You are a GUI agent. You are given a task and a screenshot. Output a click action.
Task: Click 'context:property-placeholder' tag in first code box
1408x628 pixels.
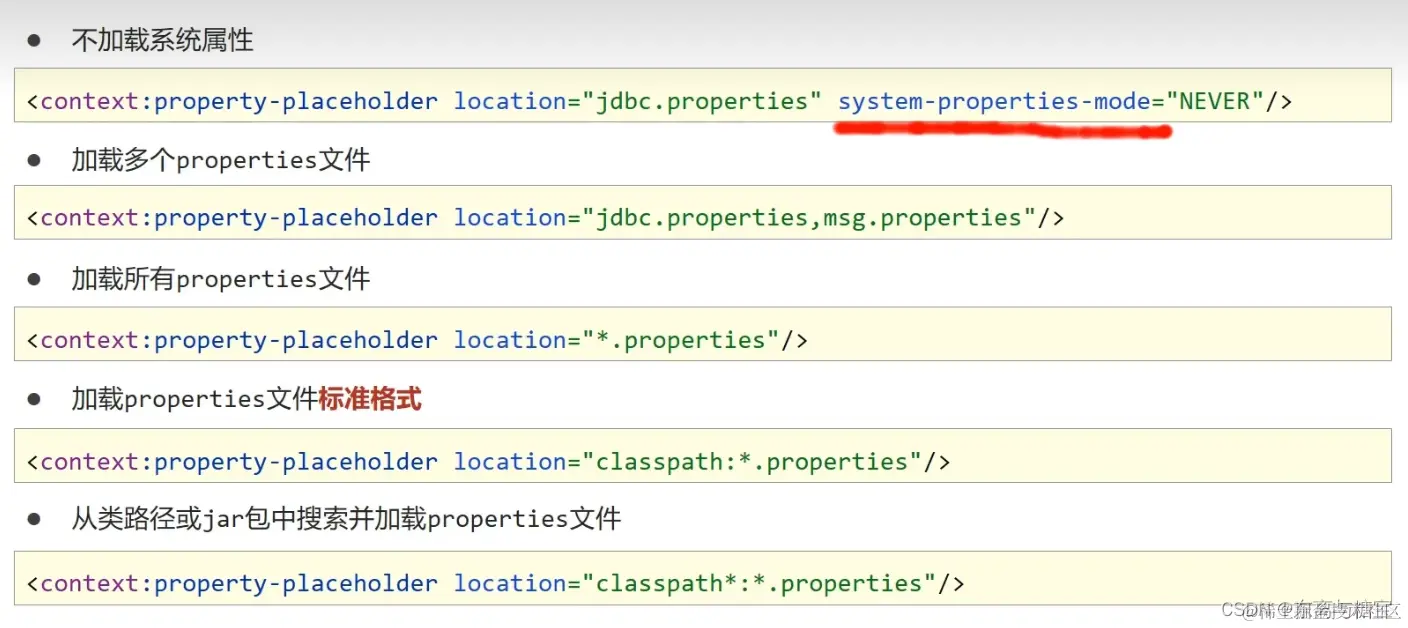tap(239, 102)
